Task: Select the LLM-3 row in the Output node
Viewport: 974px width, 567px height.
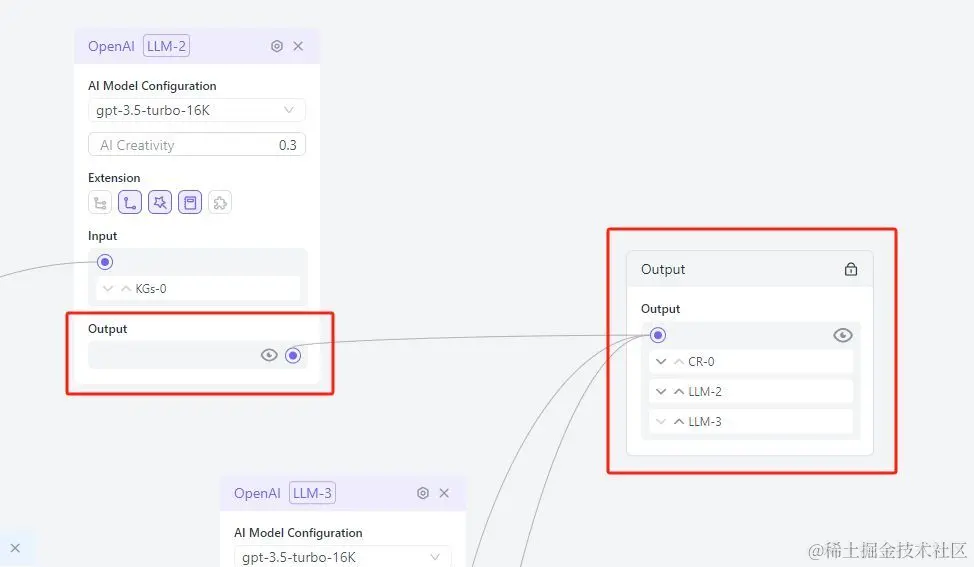Action: (751, 422)
